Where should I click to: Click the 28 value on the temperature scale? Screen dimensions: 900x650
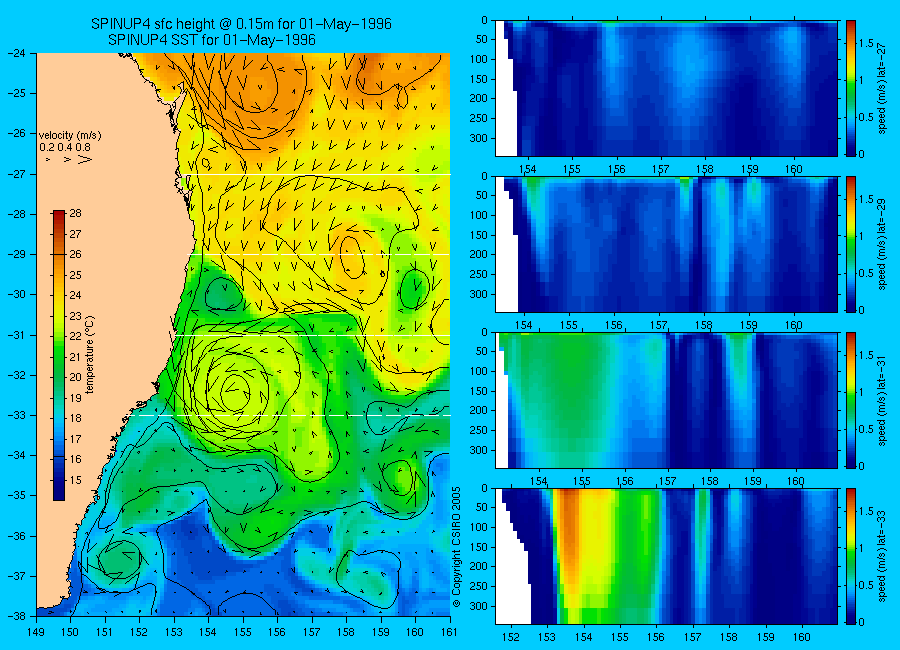76,214
